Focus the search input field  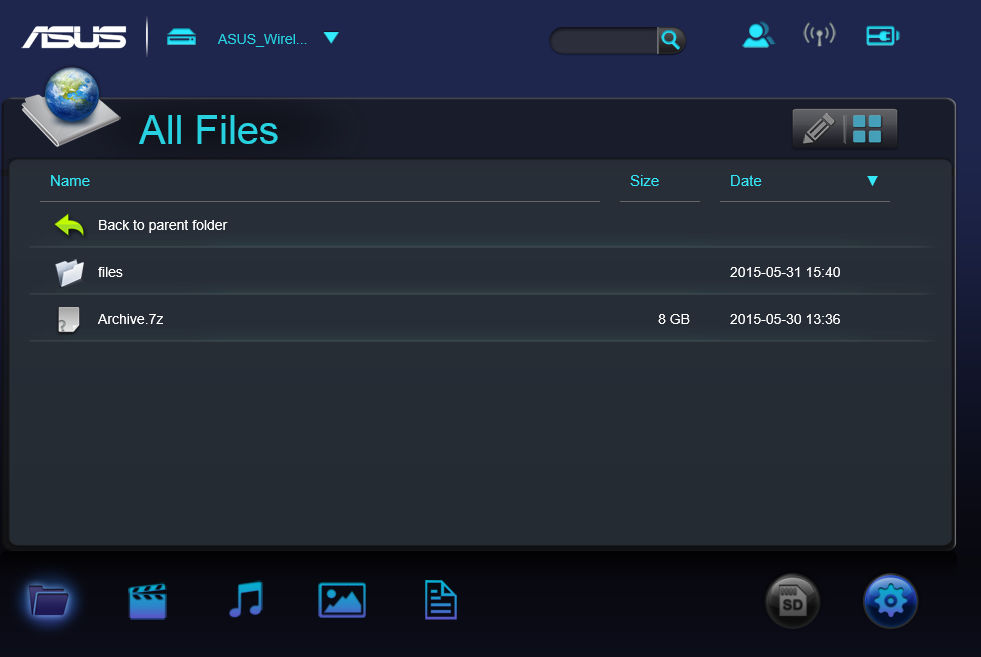(x=604, y=40)
